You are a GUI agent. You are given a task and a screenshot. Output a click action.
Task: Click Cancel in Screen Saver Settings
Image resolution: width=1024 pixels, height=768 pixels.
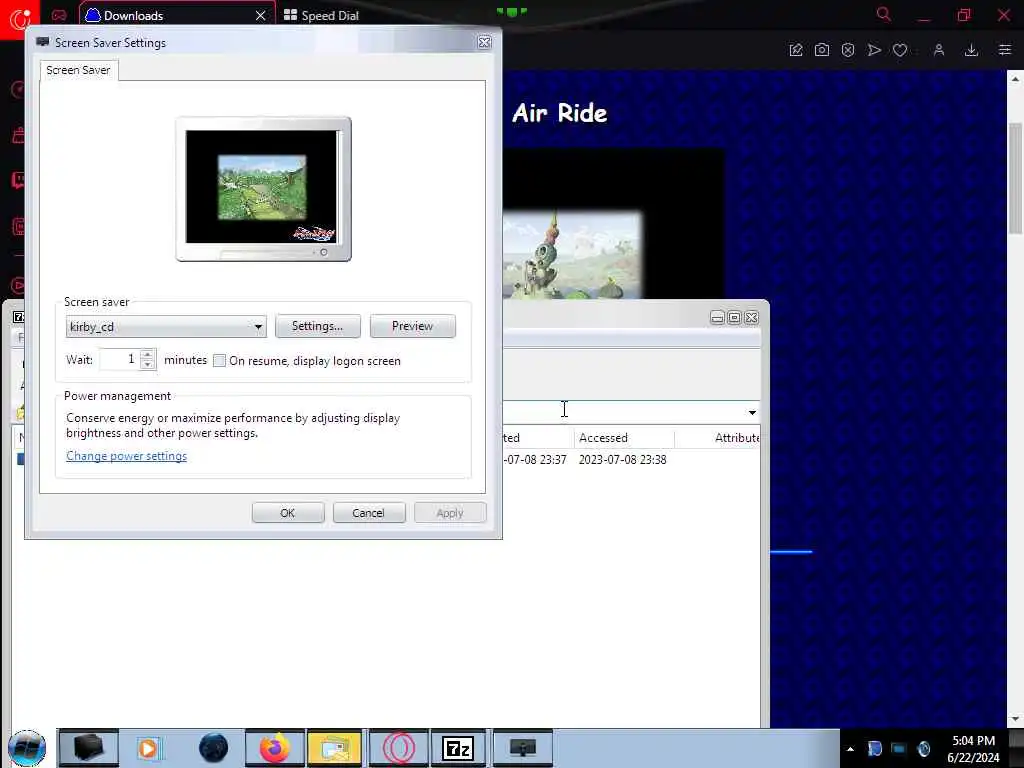pos(368,513)
